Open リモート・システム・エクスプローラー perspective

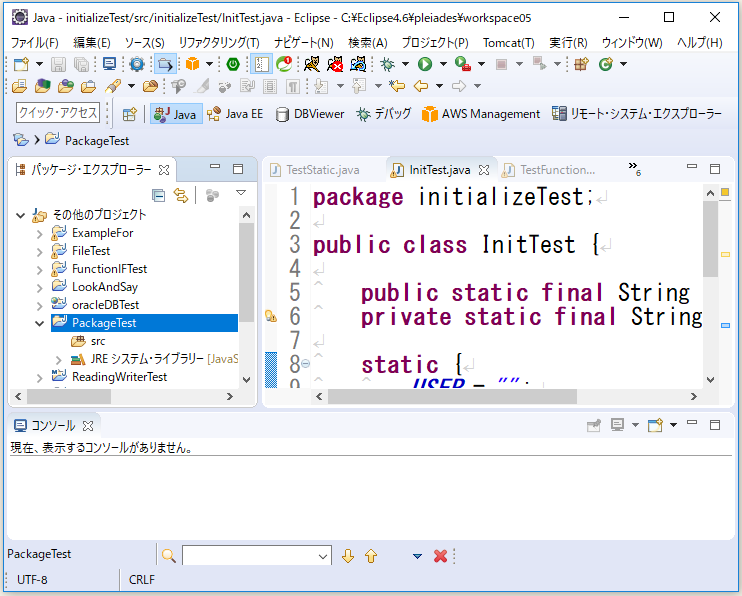tap(637, 114)
